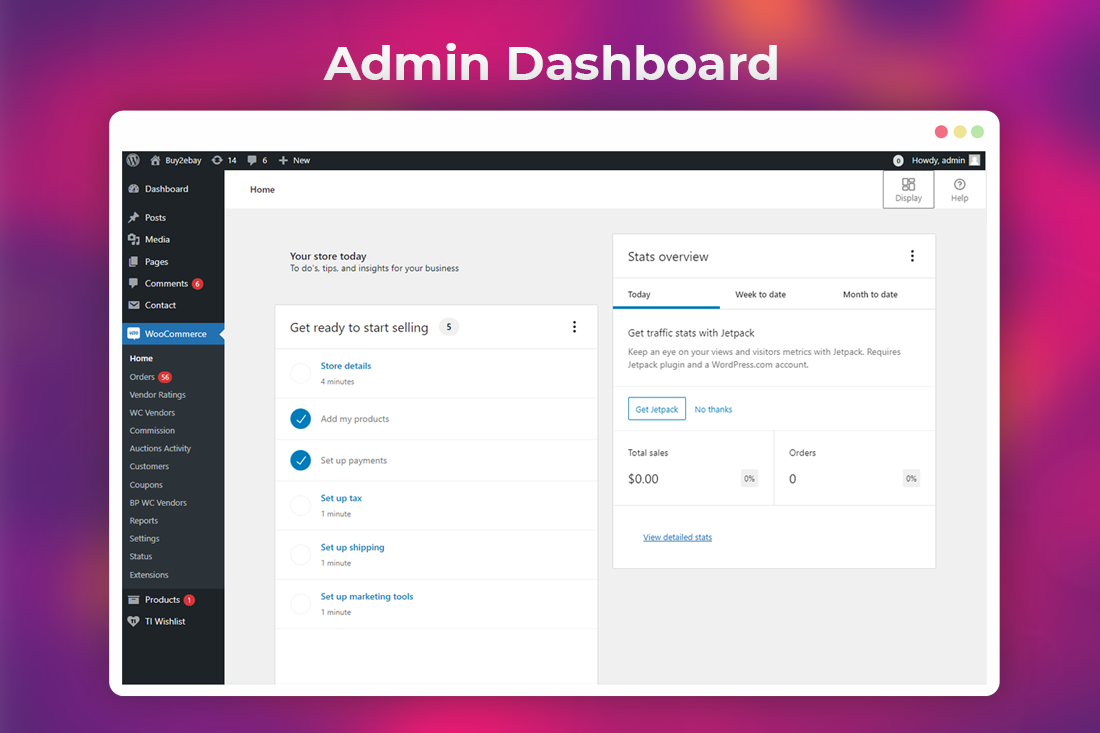Switch to Month to date tab

click(870, 295)
